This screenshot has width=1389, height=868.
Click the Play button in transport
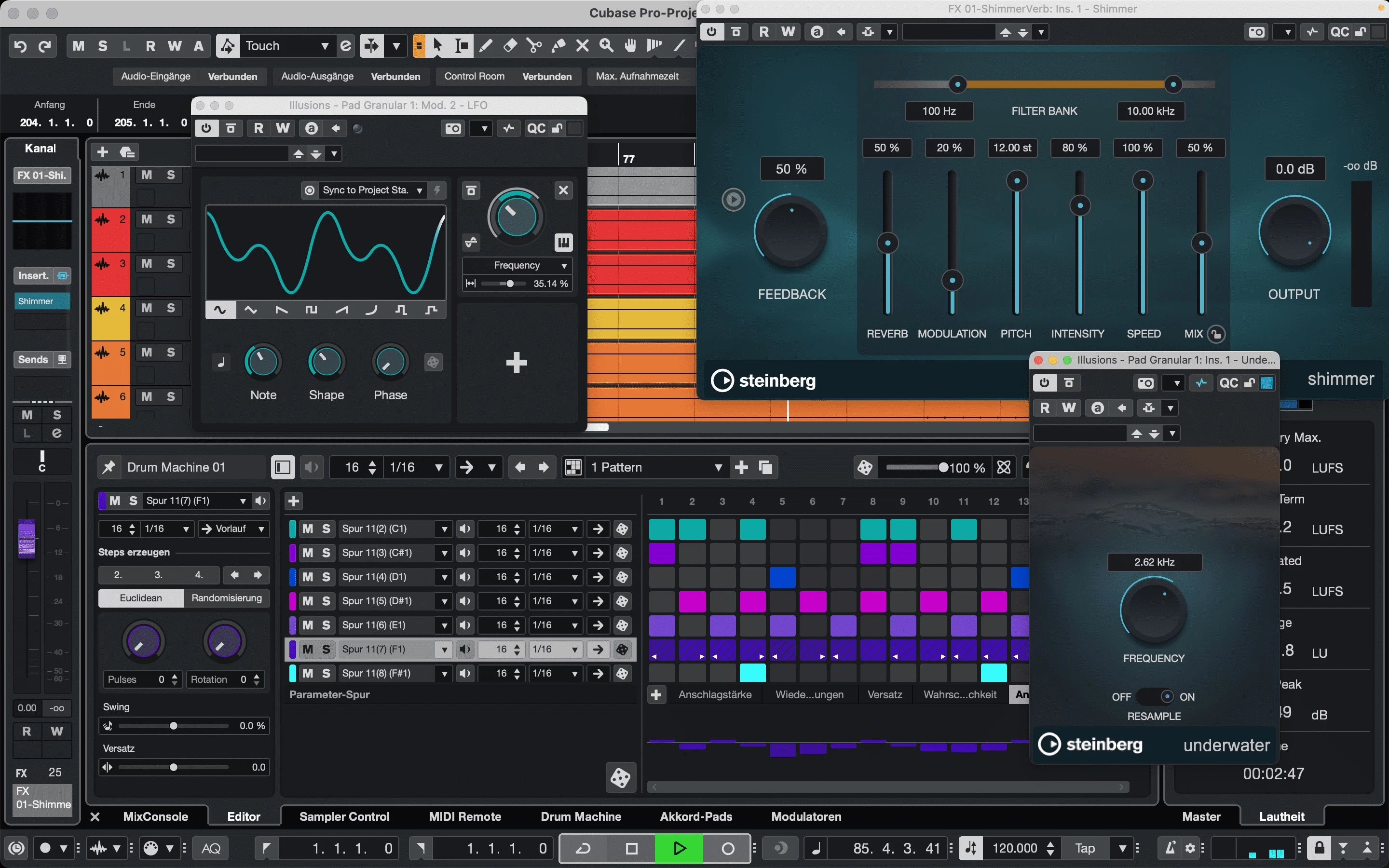click(x=679, y=848)
